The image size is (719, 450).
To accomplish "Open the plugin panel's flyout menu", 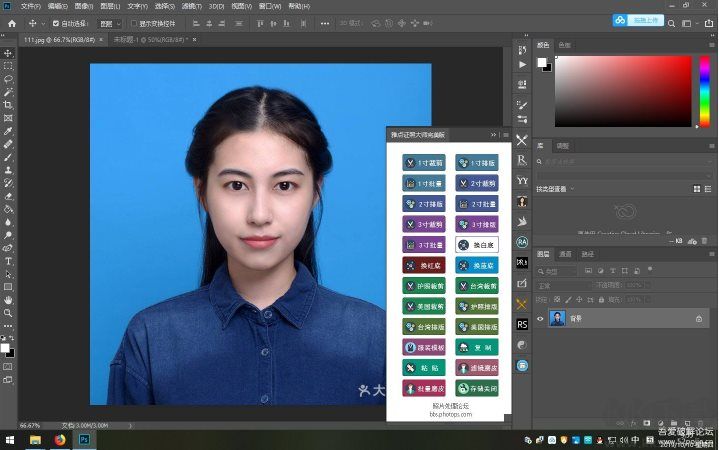I will (505, 134).
